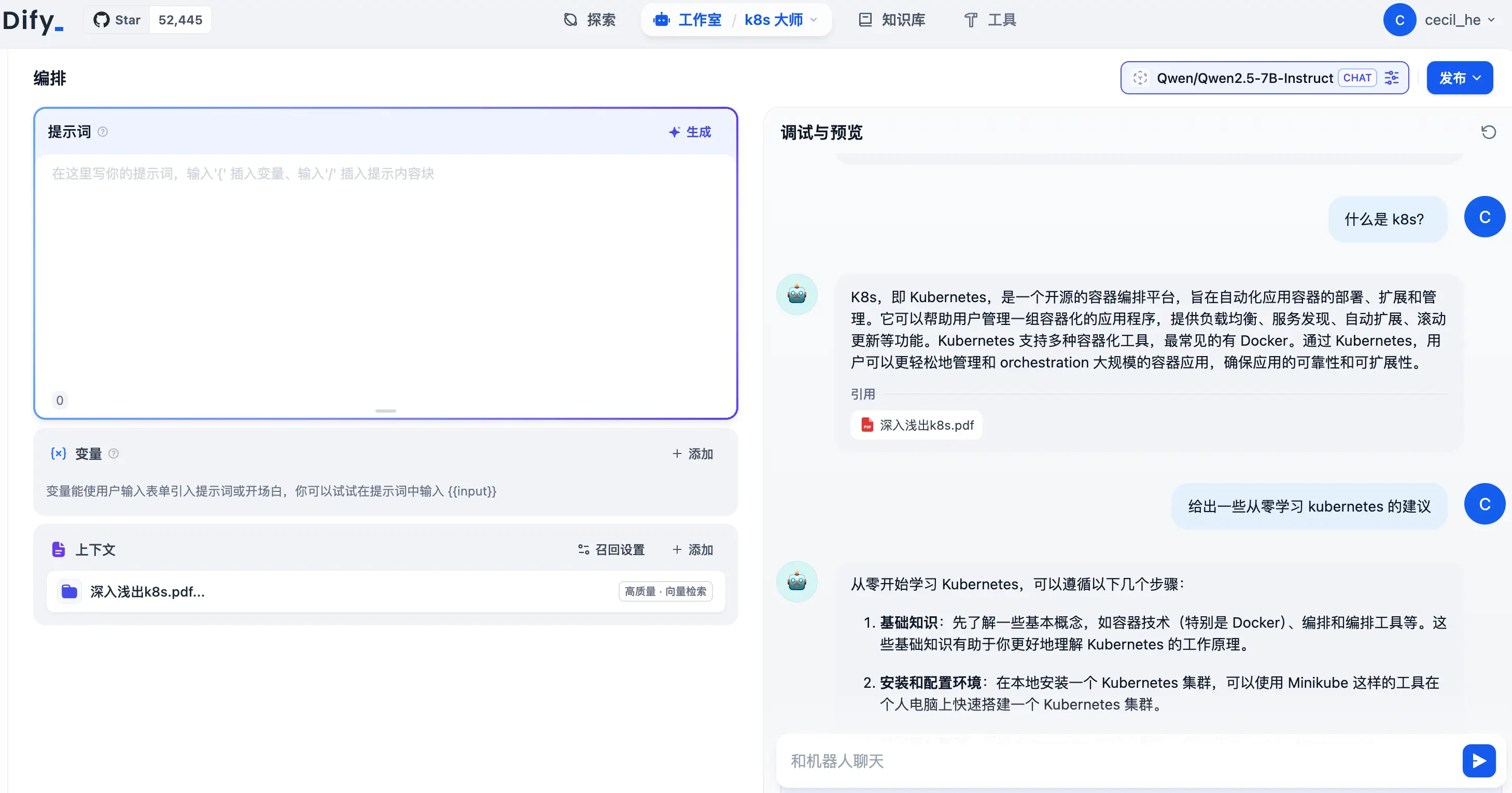
Task: Open the 探索 explore tab
Action: pos(590,20)
